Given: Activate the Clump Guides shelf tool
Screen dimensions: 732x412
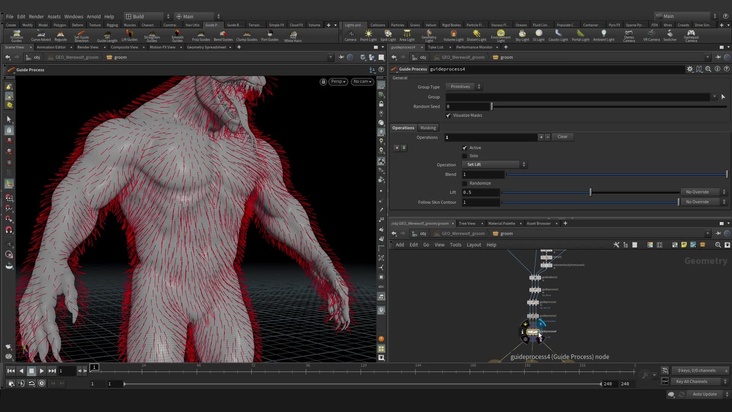Looking at the screenshot, I should click(246, 36).
